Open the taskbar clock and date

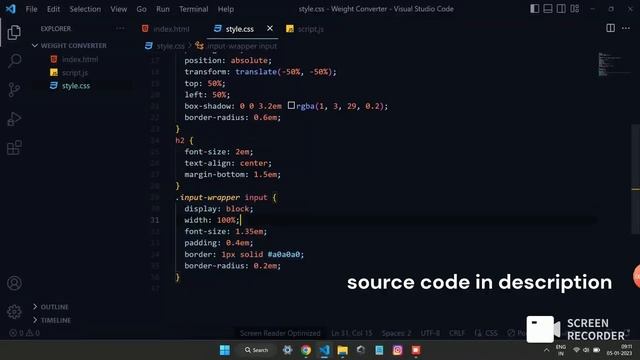[x=620, y=350]
